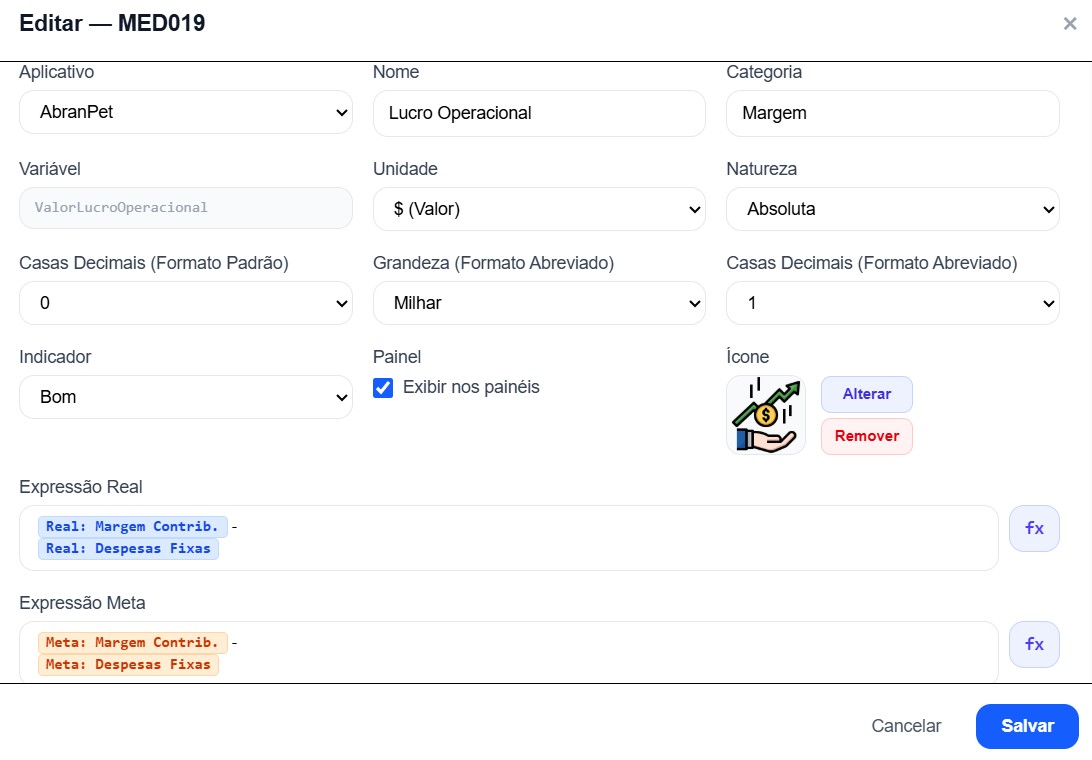Click Cancelar to discard changes
This screenshot has height=760, width=1092.
[906, 726]
